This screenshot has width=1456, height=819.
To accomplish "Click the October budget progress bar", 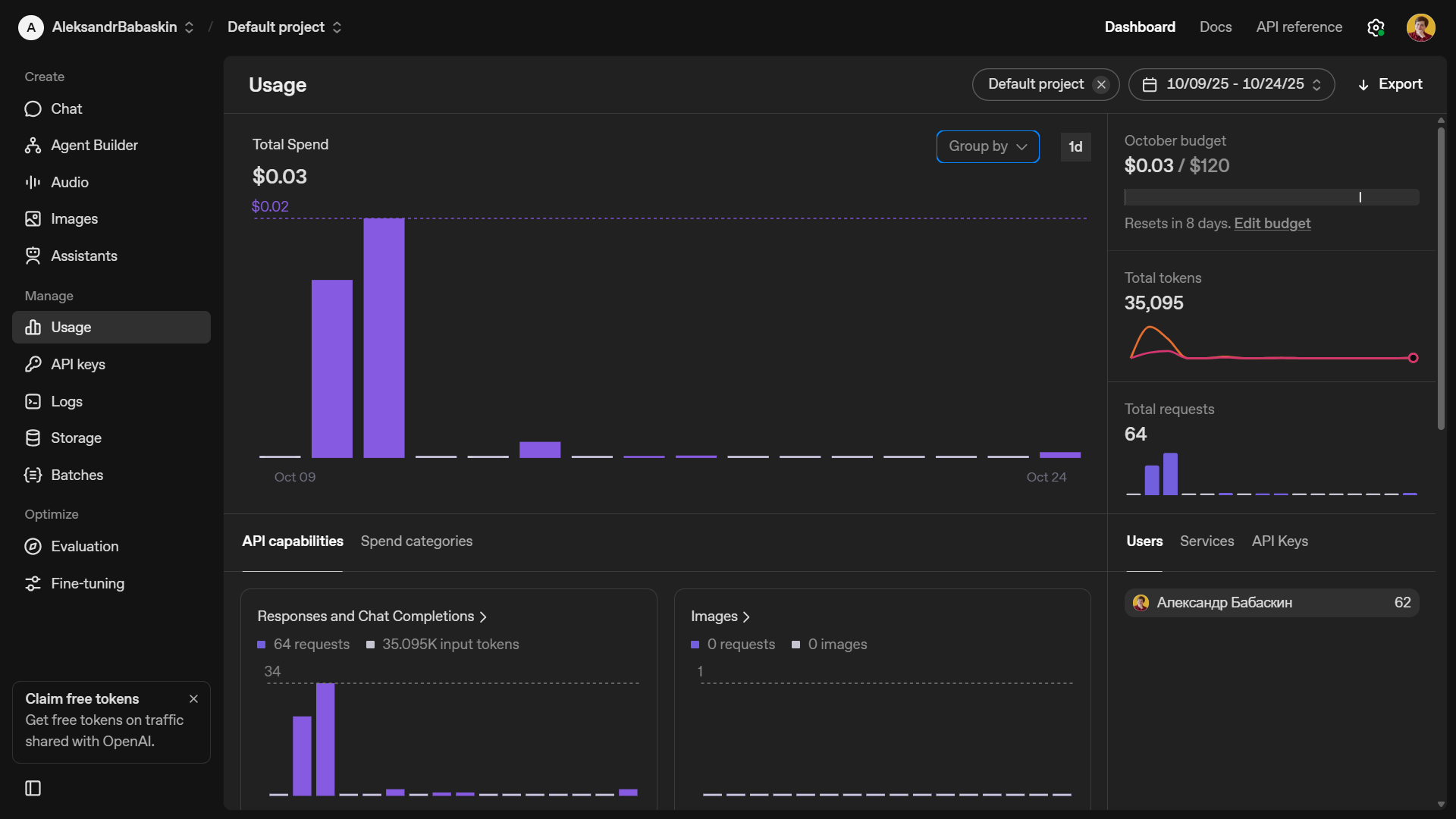I will [1271, 197].
